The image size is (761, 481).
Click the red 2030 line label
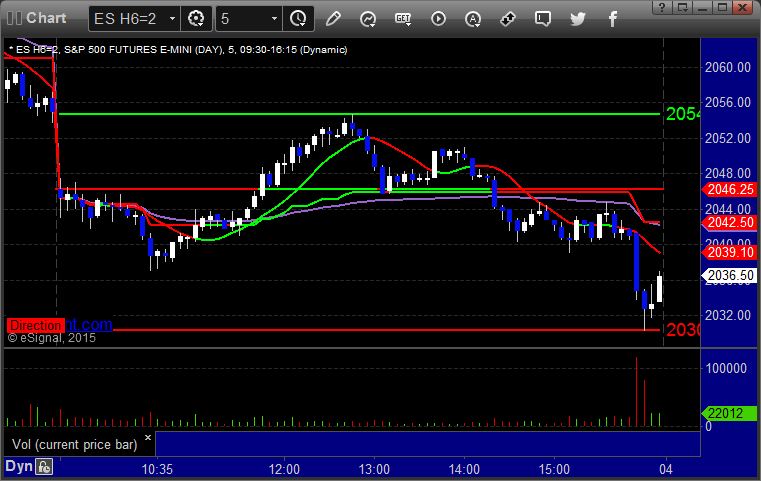pyautogui.click(x=682, y=330)
